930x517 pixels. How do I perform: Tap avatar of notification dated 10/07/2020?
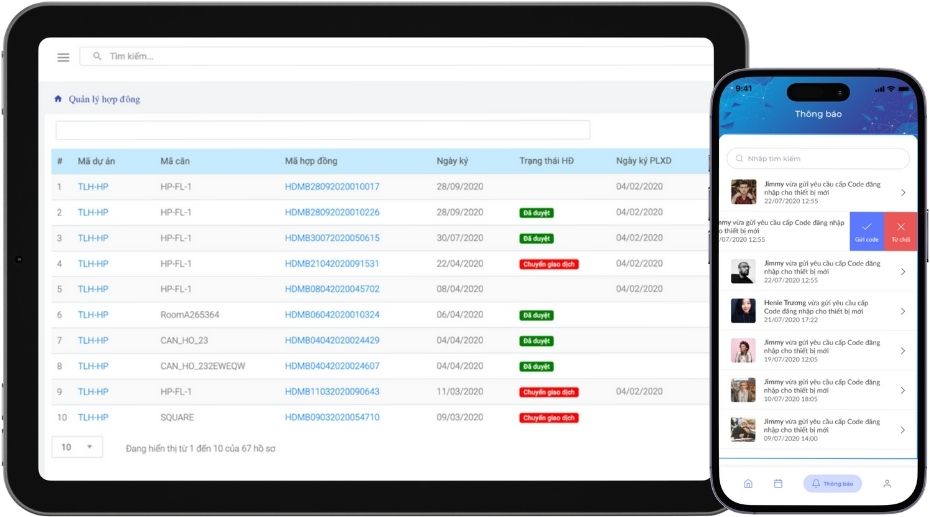pos(743,390)
